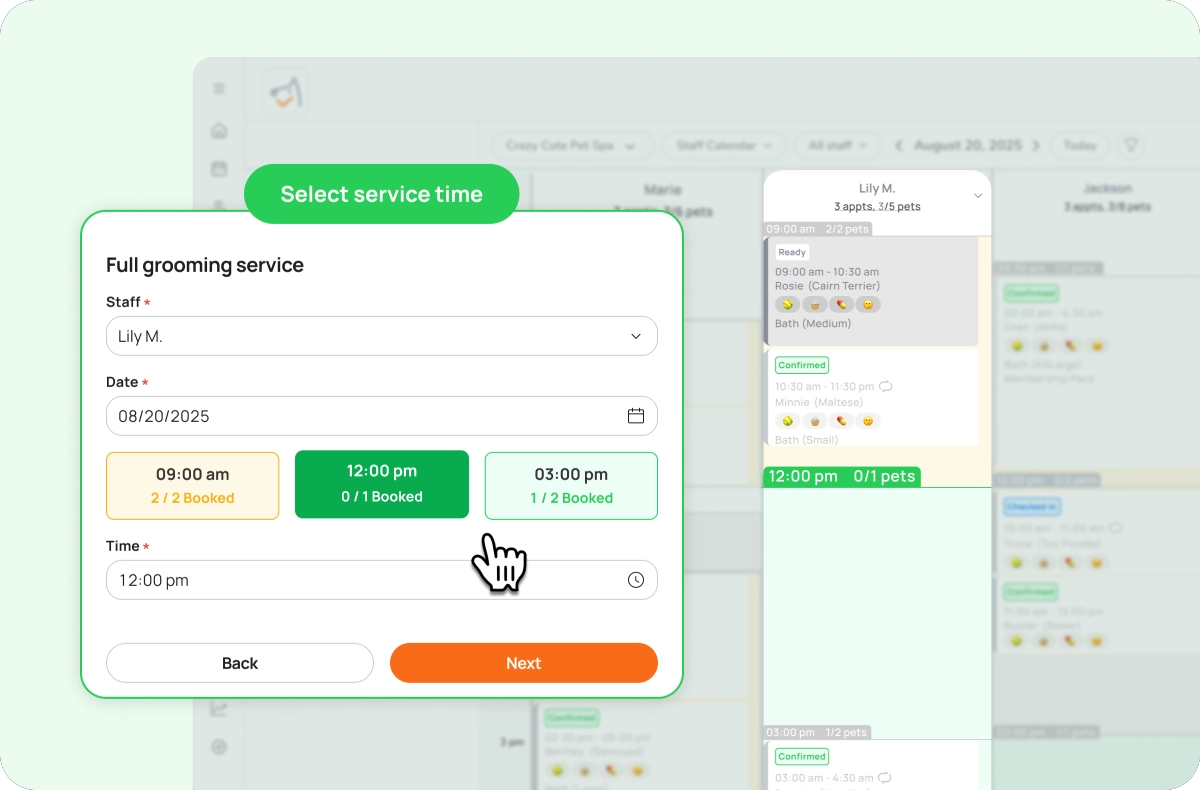Open the settings gear icon at sidebar bottom

[219, 747]
